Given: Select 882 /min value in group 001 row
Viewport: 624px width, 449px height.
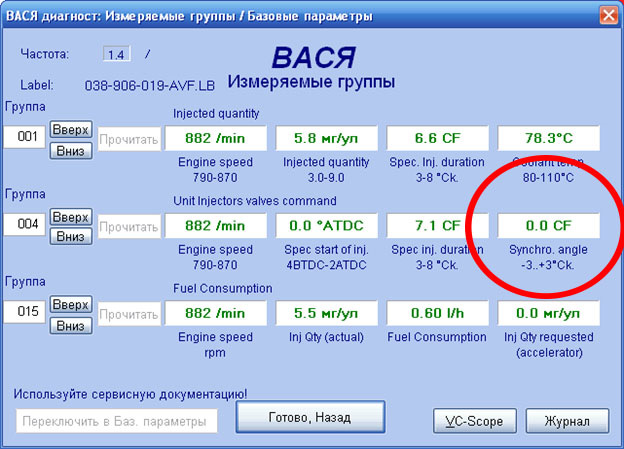Looking at the screenshot, I should (215, 138).
